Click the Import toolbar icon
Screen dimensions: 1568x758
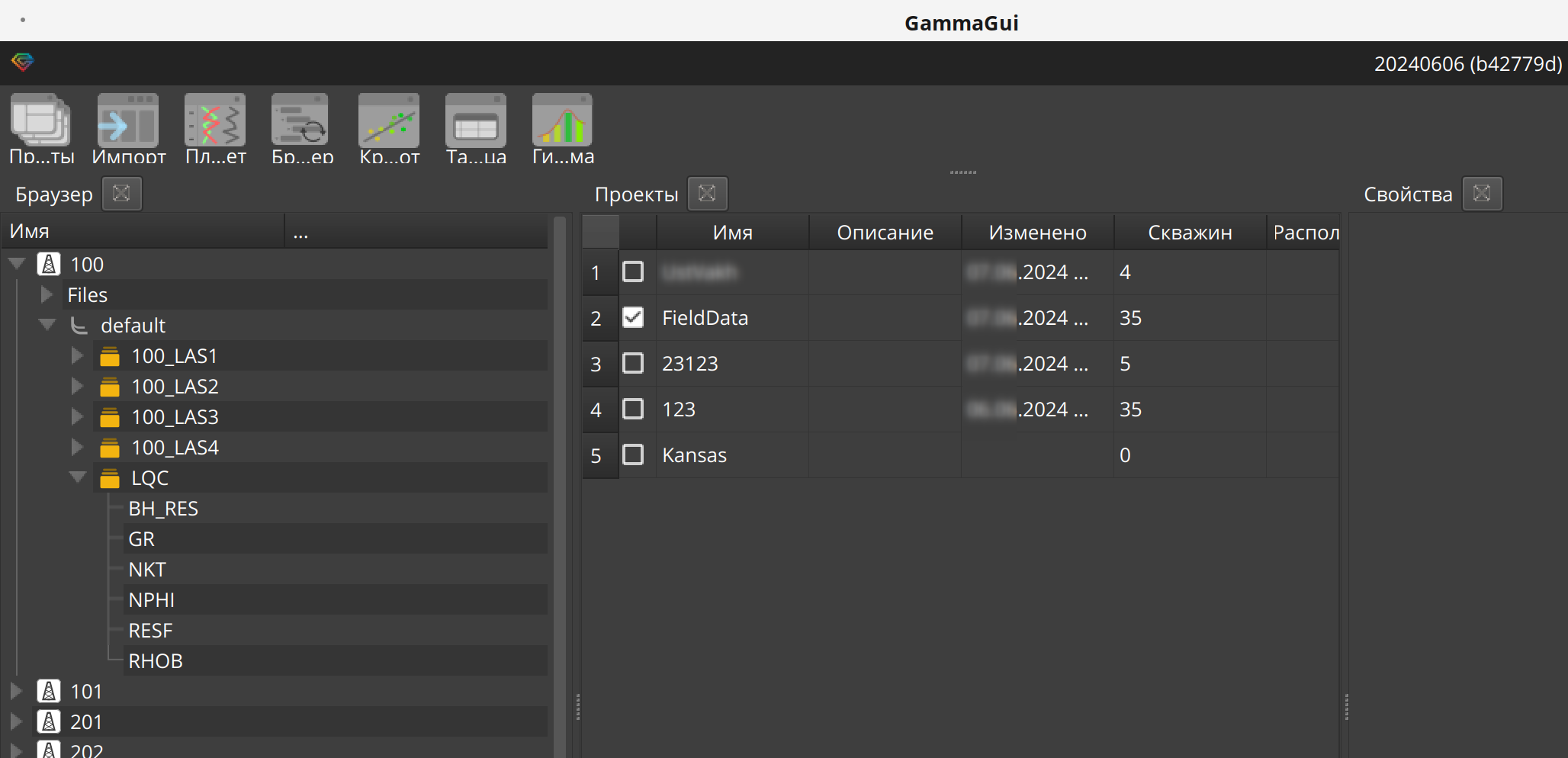point(127,122)
